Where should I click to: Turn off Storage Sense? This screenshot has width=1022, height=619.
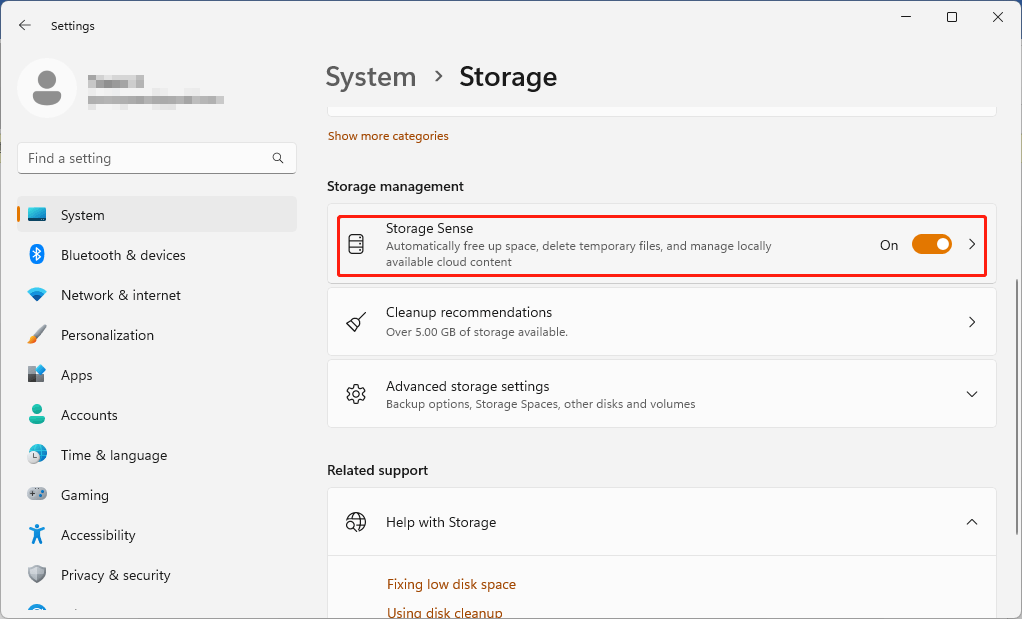click(931, 243)
